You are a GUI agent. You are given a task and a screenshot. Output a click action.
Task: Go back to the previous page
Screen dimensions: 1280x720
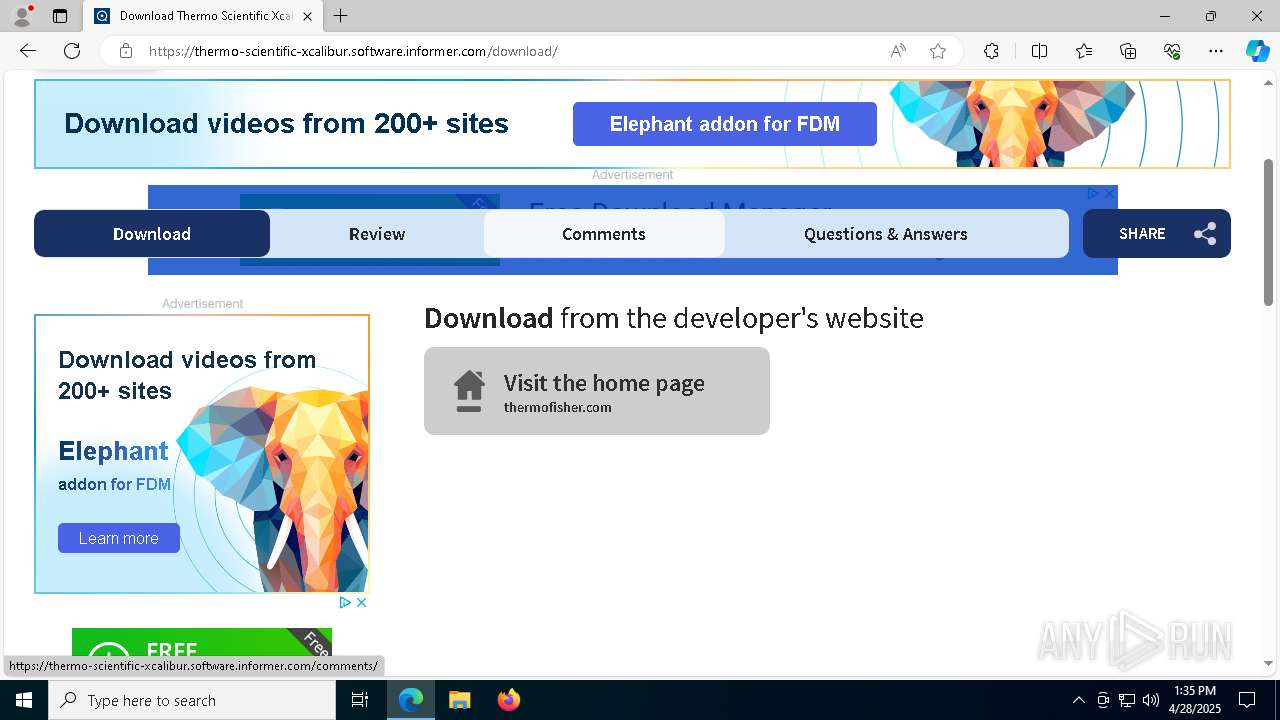[28, 51]
